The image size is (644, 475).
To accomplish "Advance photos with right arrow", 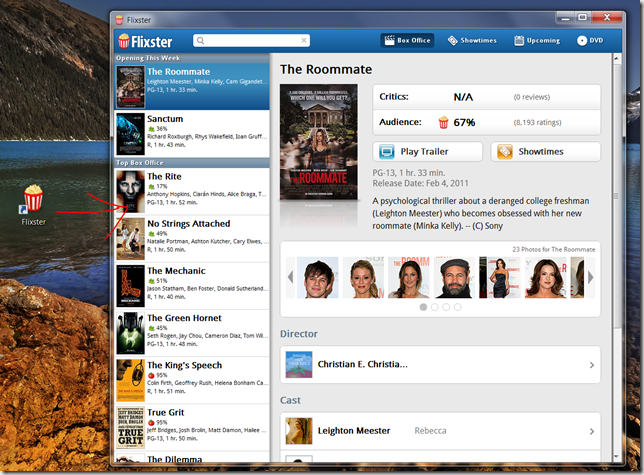I will point(590,278).
